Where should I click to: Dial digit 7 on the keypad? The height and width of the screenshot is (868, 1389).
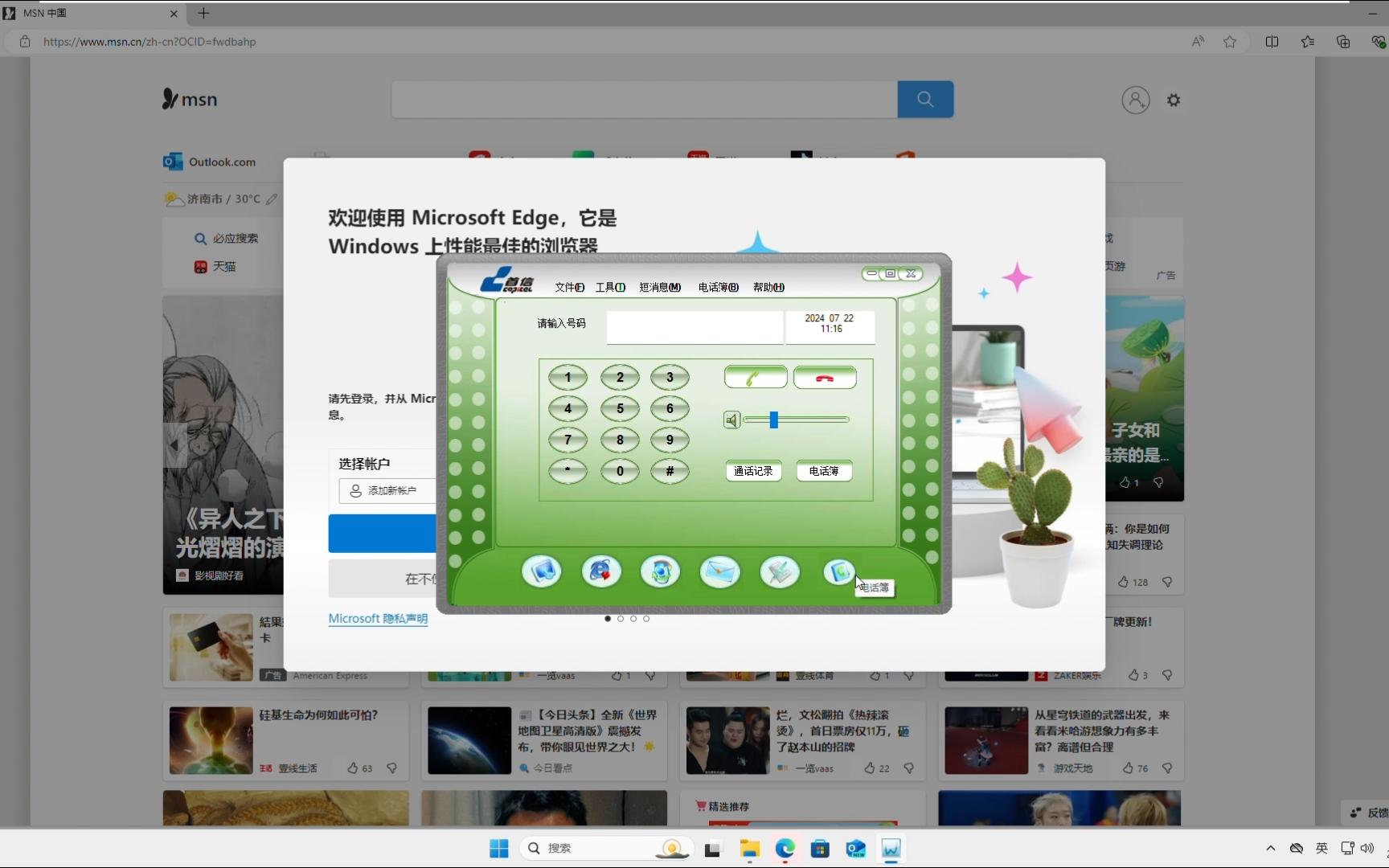(567, 440)
